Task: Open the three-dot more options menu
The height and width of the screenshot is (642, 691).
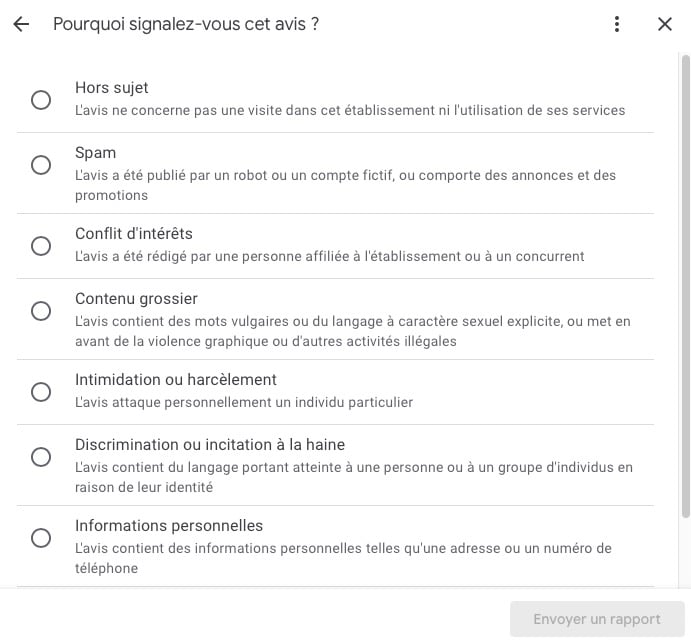Action: click(617, 24)
